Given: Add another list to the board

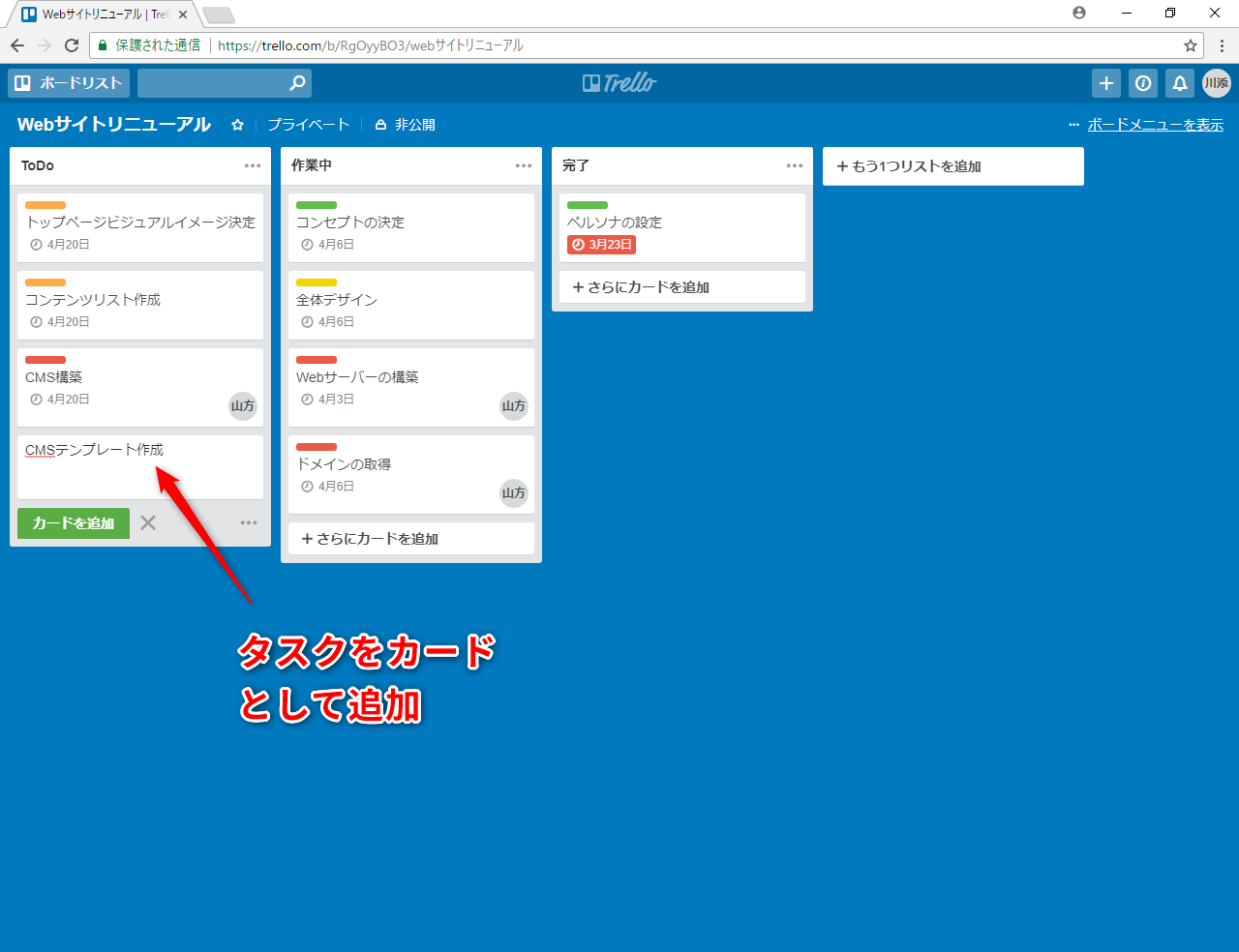Looking at the screenshot, I should (953, 166).
